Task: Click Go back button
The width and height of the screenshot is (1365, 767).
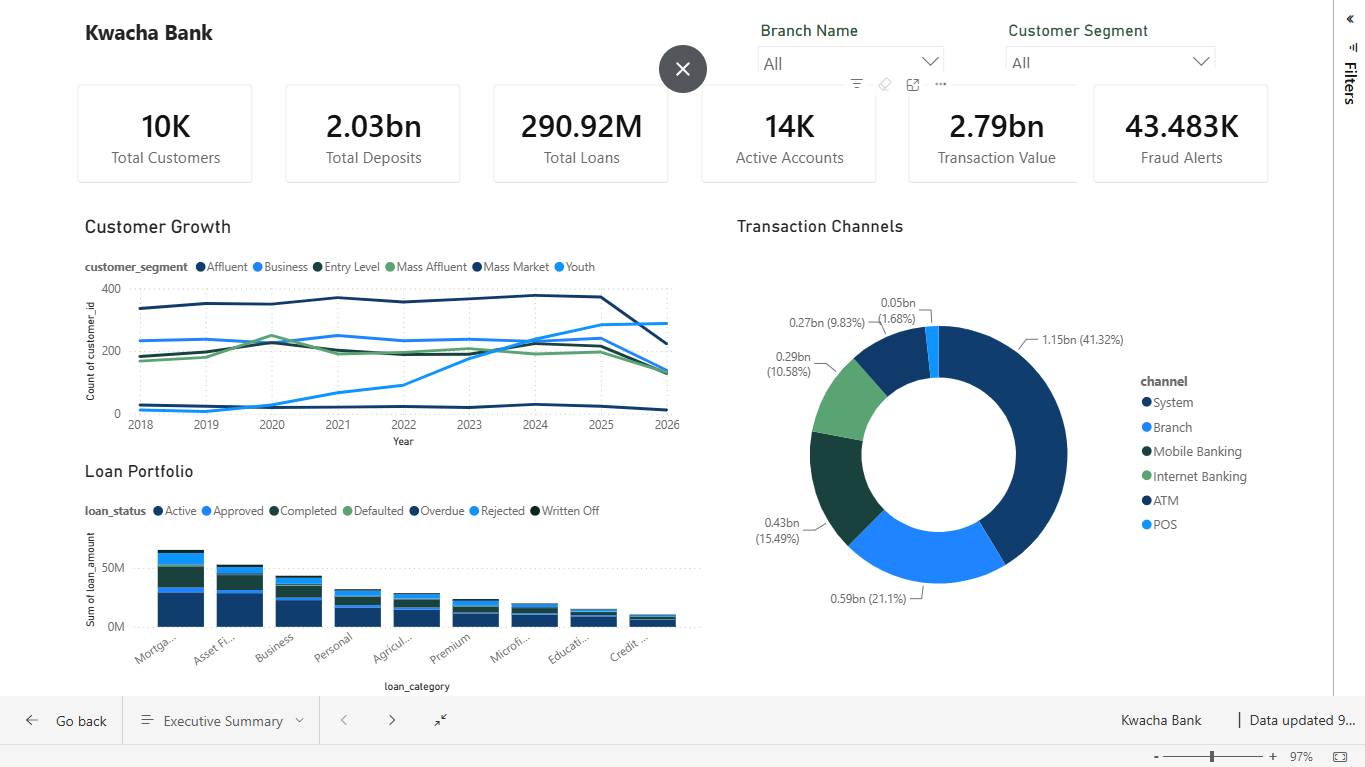Action: [x=66, y=721]
